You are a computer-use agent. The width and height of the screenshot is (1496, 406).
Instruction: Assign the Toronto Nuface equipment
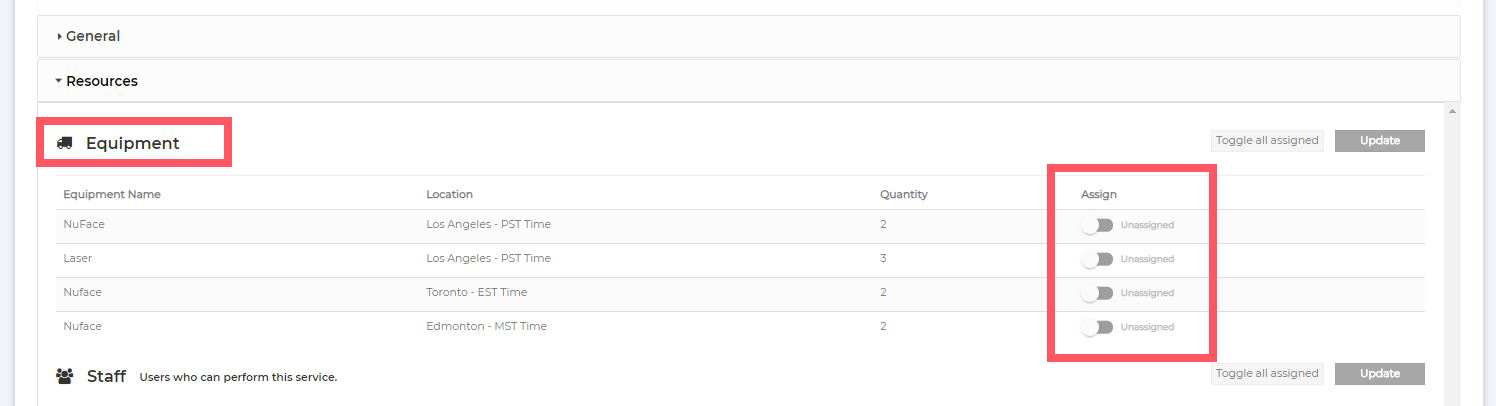[x=1097, y=293]
